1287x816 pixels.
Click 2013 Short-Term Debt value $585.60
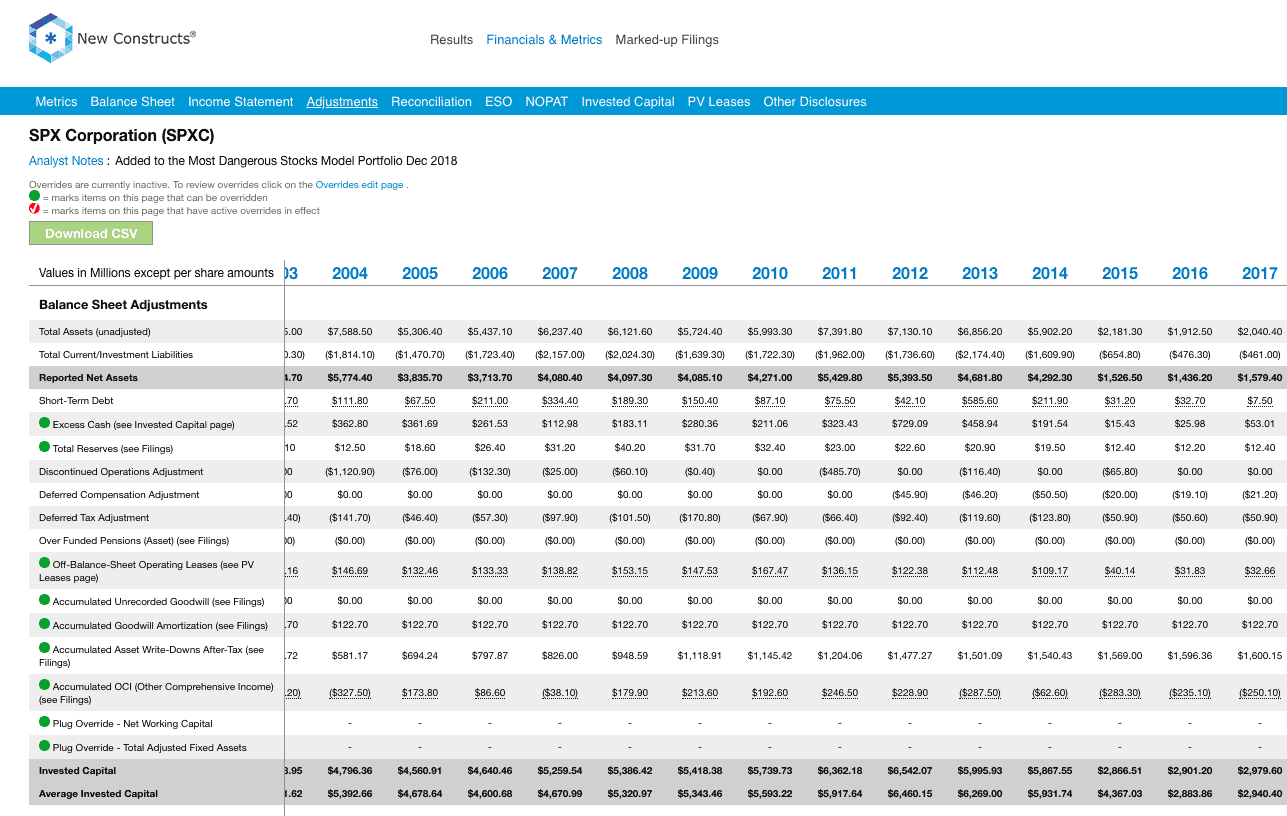click(980, 401)
